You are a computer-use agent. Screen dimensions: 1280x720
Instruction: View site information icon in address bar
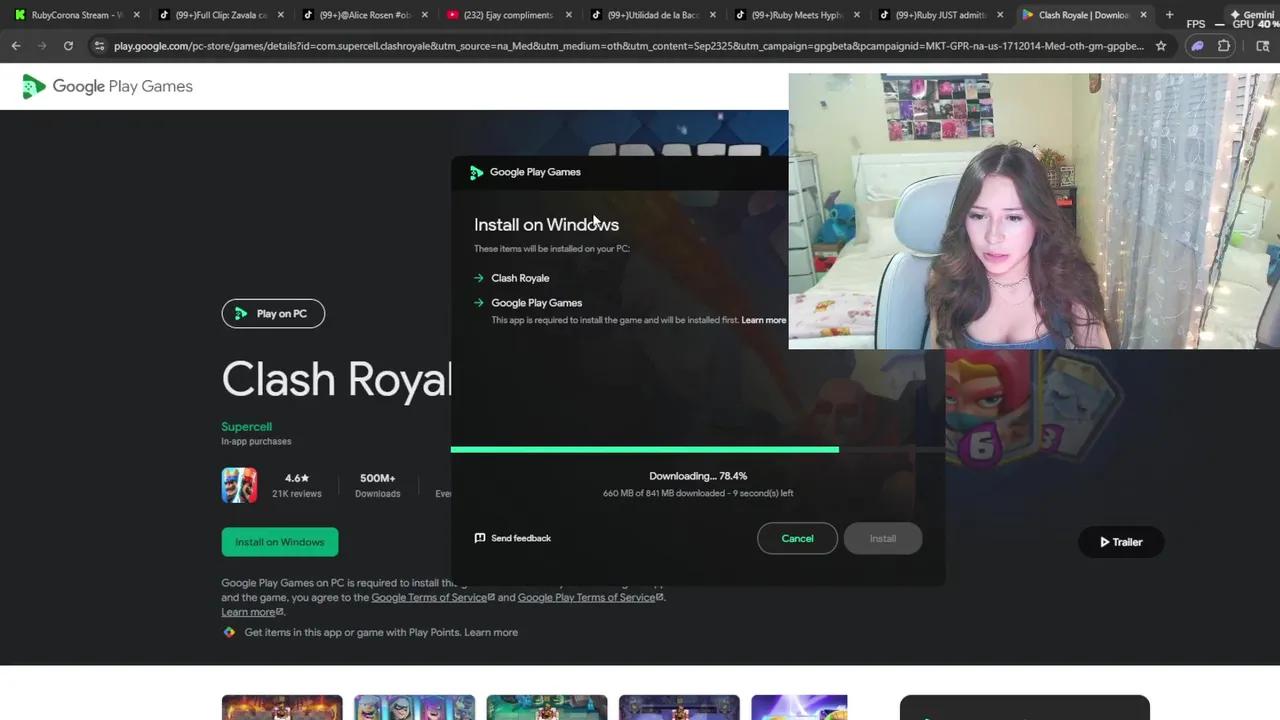[x=98, y=46]
